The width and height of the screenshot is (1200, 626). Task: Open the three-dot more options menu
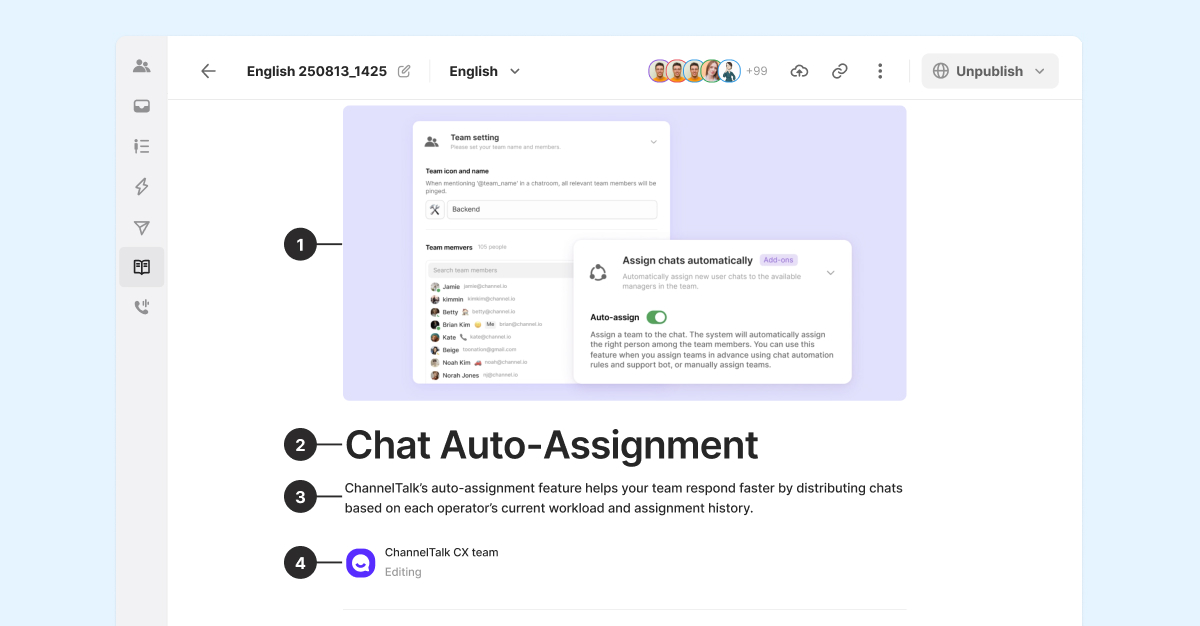pyautogui.click(x=880, y=71)
